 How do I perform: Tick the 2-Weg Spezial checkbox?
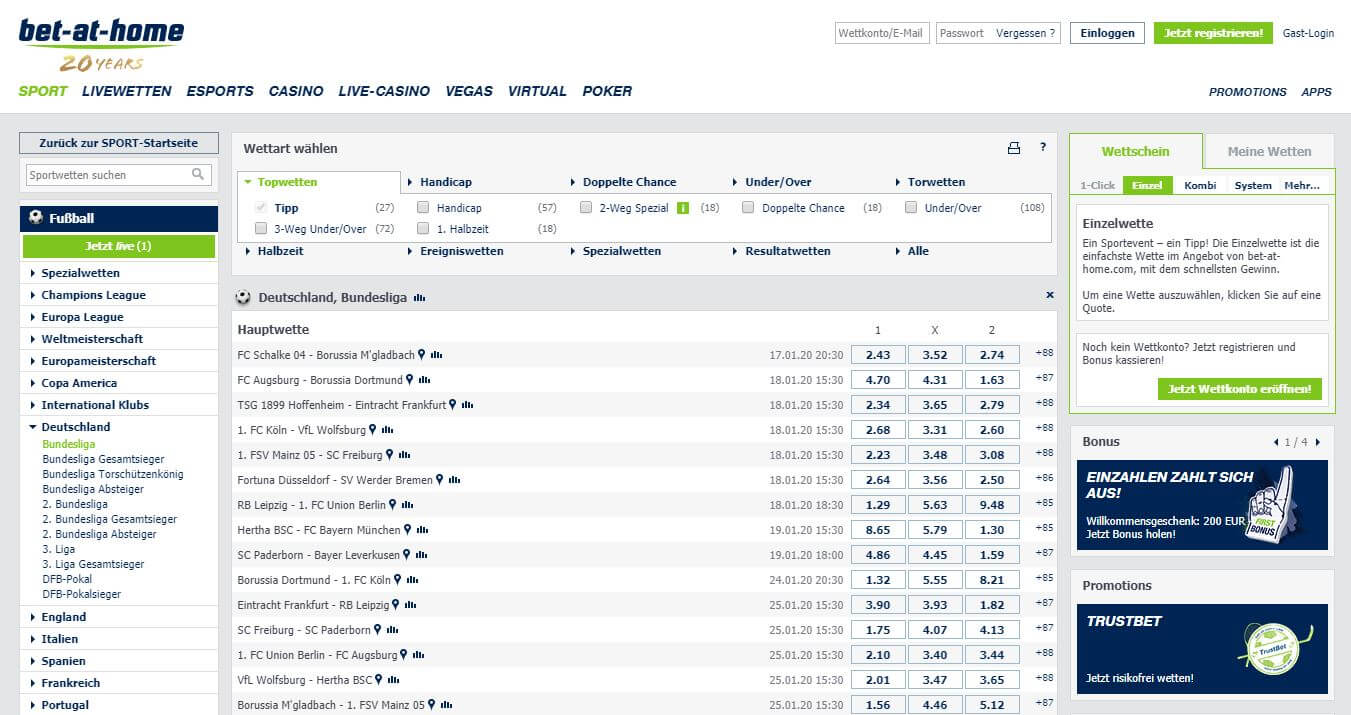(x=586, y=208)
